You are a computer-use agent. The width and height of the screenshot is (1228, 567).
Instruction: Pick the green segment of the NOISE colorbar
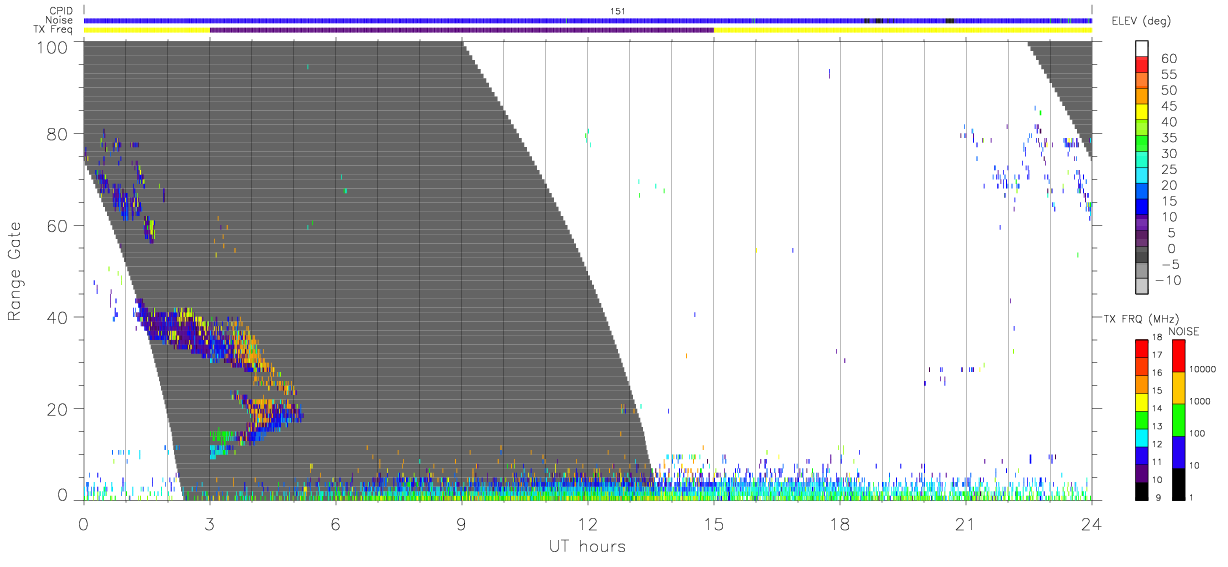point(1177,419)
